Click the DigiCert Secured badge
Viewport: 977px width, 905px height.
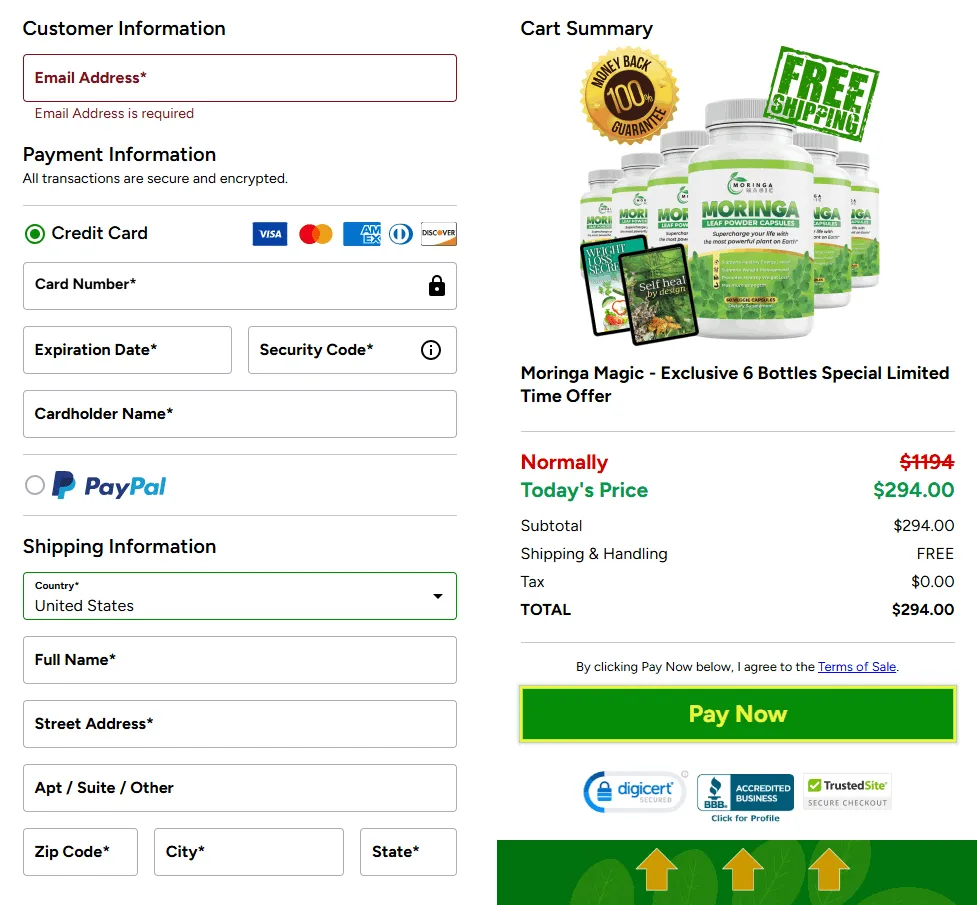tap(635, 792)
